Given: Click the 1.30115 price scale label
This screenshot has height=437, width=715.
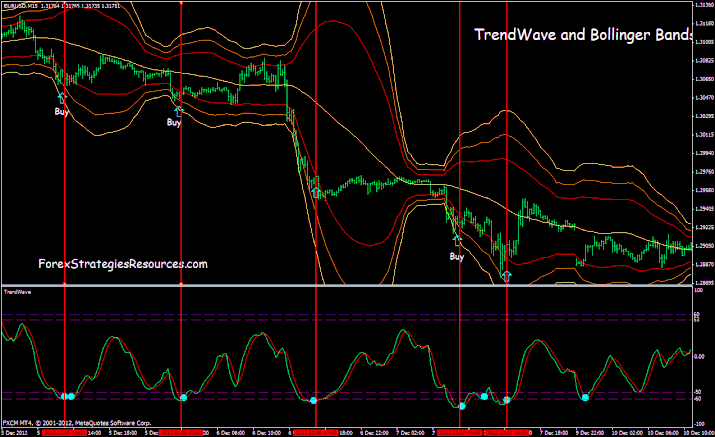Looking at the screenshot, I should click(x=705, y=135).
